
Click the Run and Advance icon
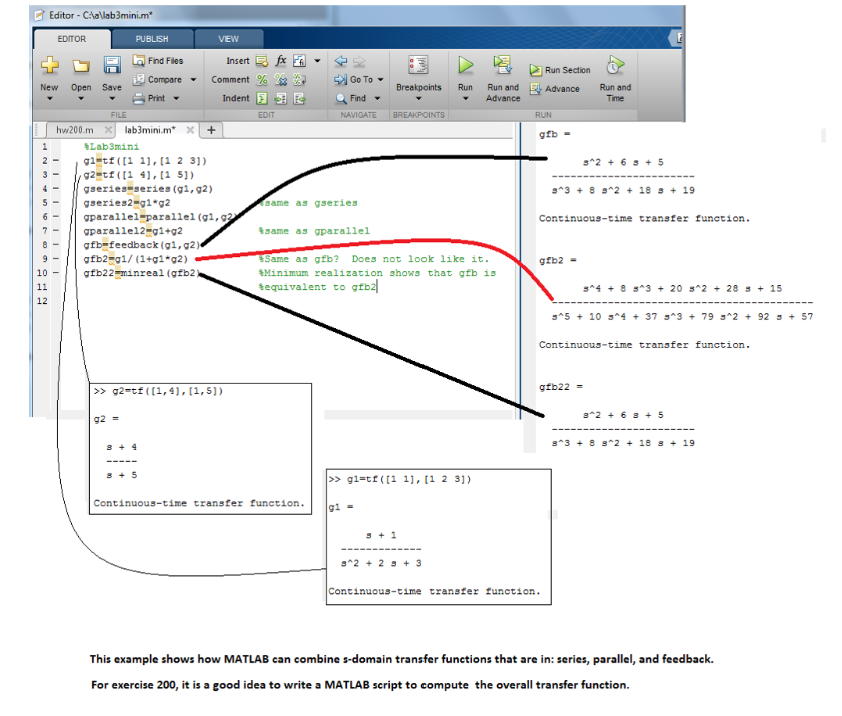click(502, 66)
